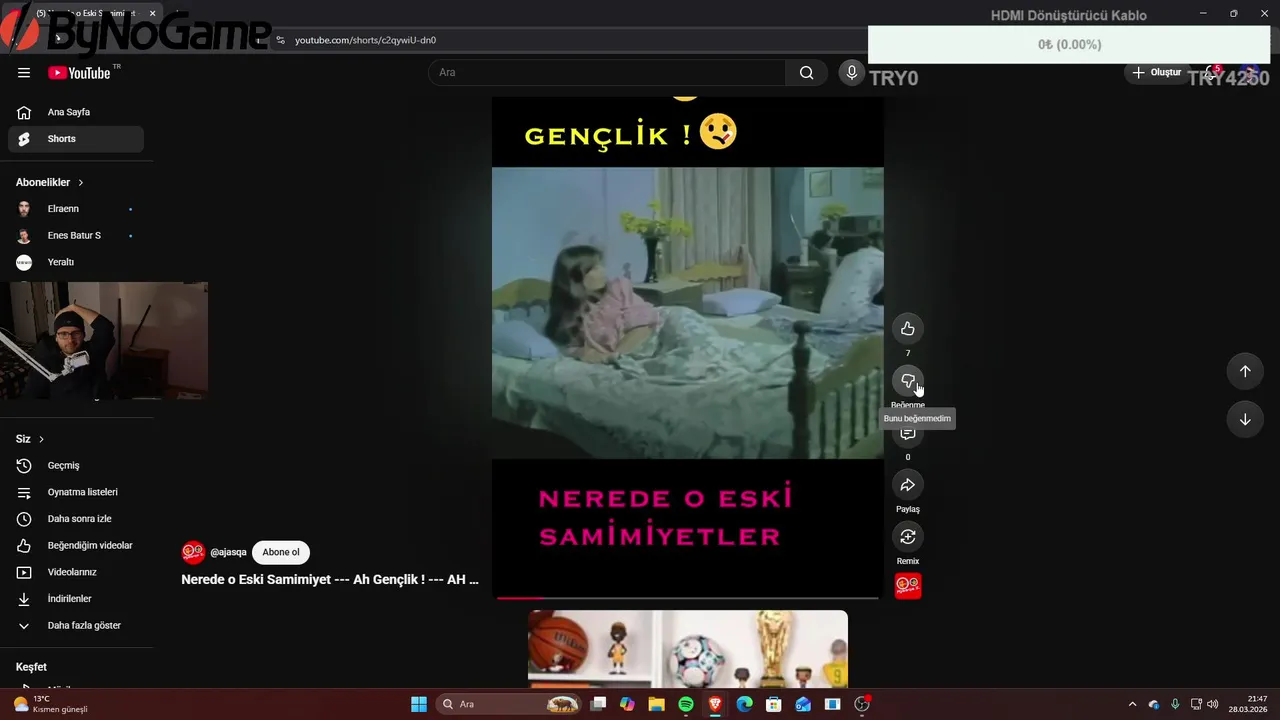Open Outlook mail from the taskbar
The image size is (1280, 720).
click(x=803, y=704)
